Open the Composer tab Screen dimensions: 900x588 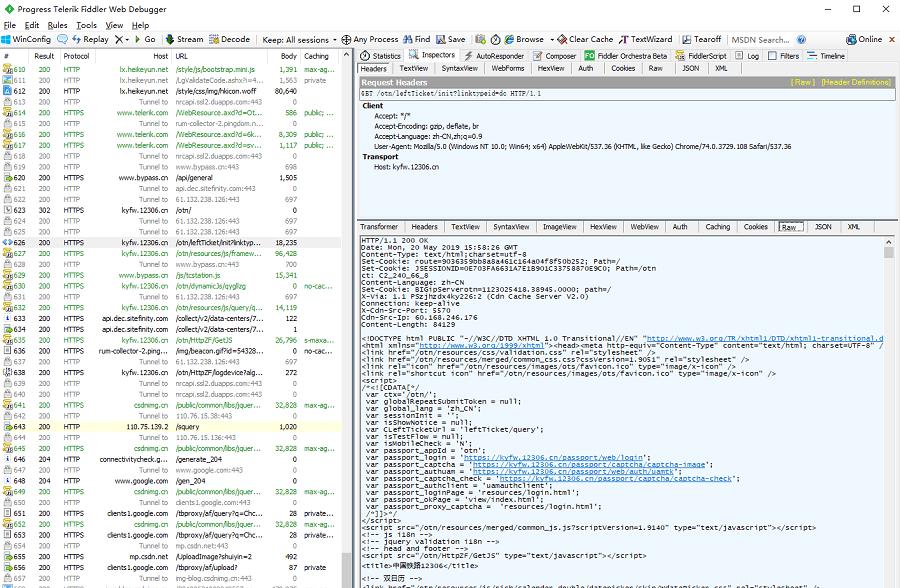pos(554,56)
